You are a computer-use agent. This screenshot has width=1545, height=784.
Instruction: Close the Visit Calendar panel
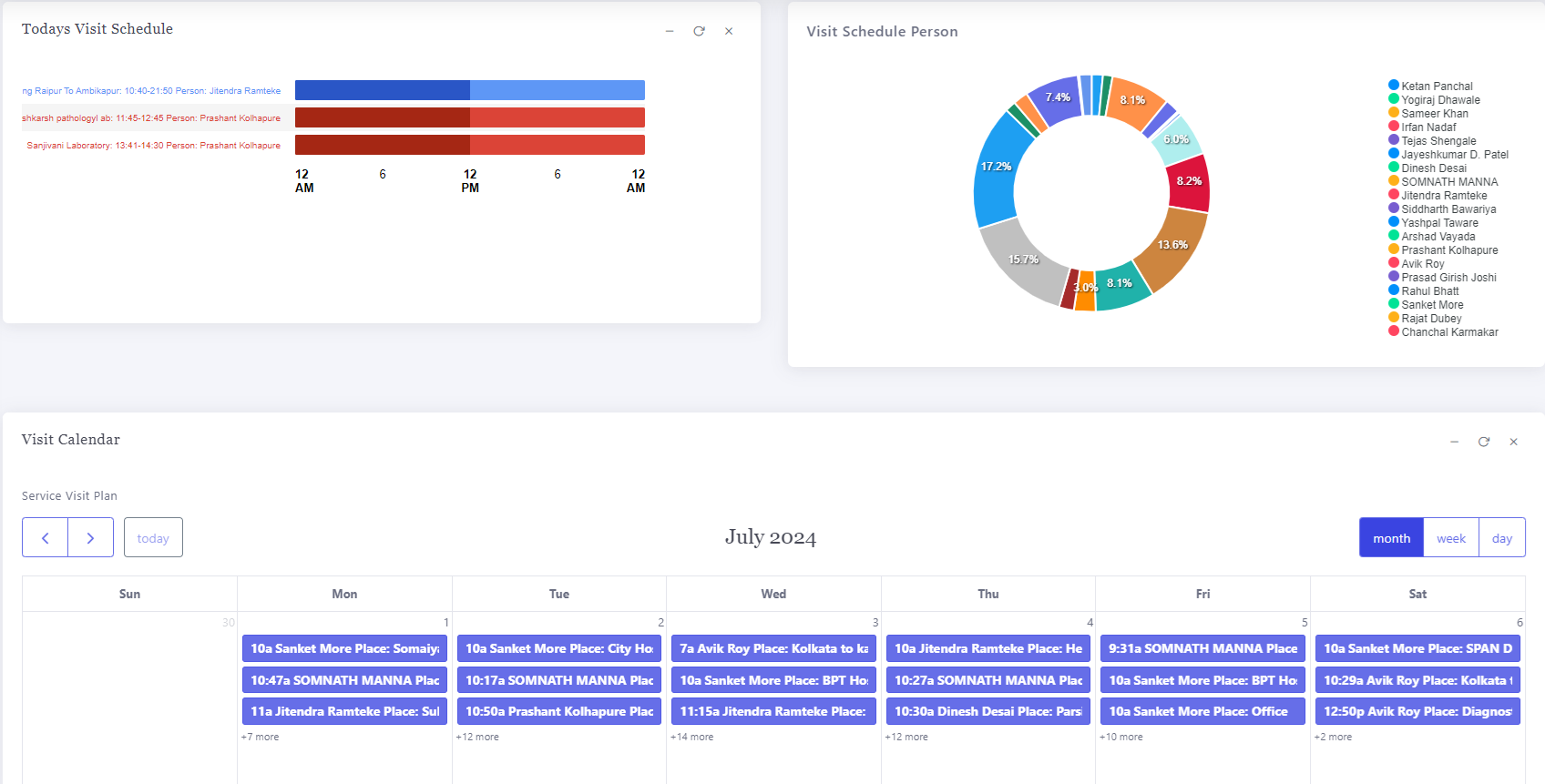click(x=1514, y=442)
